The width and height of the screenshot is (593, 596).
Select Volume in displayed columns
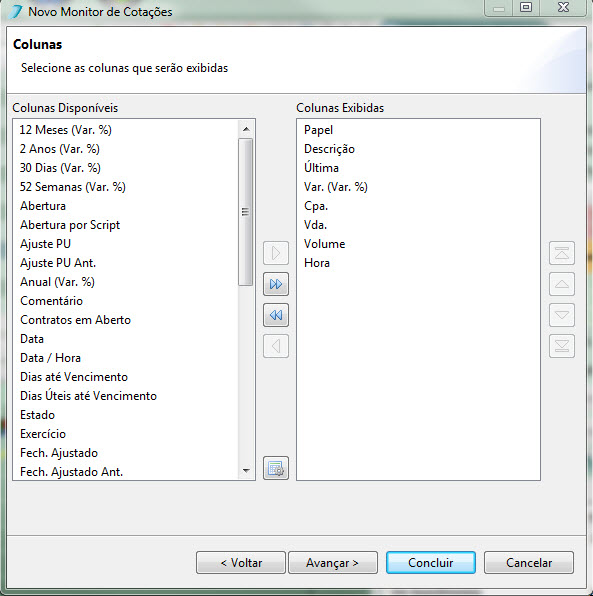(325, 244)
